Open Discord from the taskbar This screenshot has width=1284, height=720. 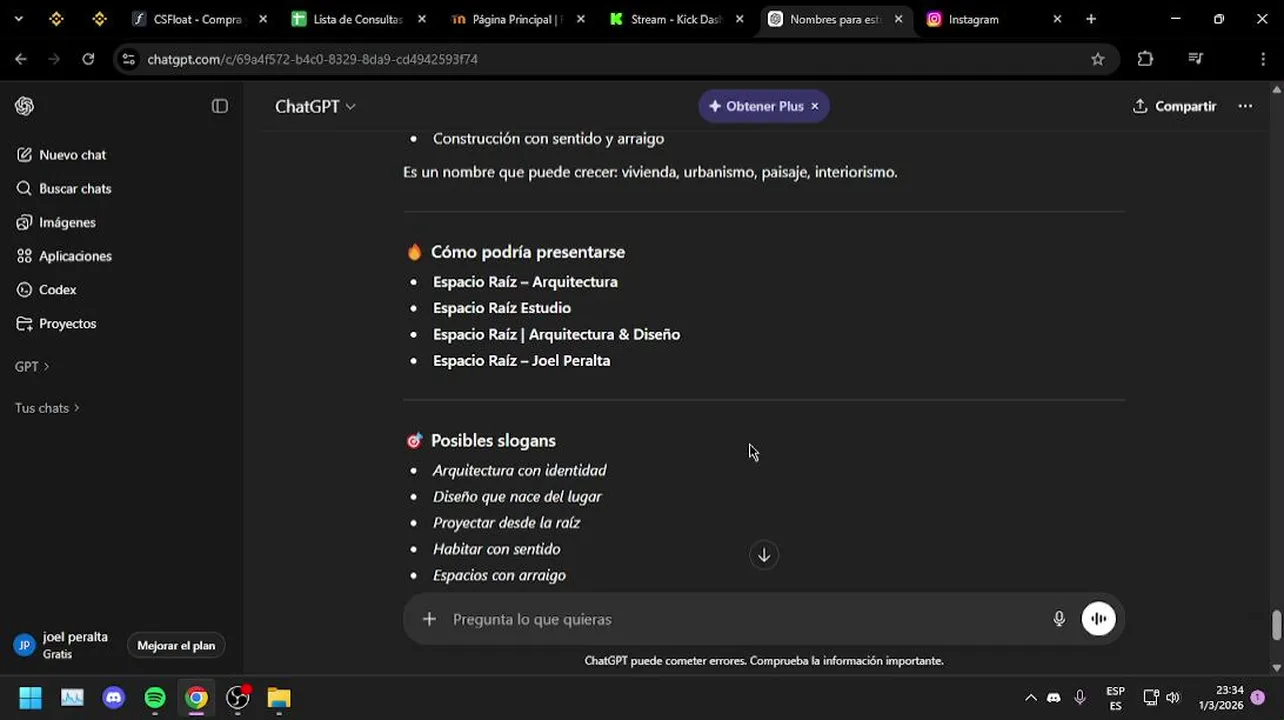114,698
